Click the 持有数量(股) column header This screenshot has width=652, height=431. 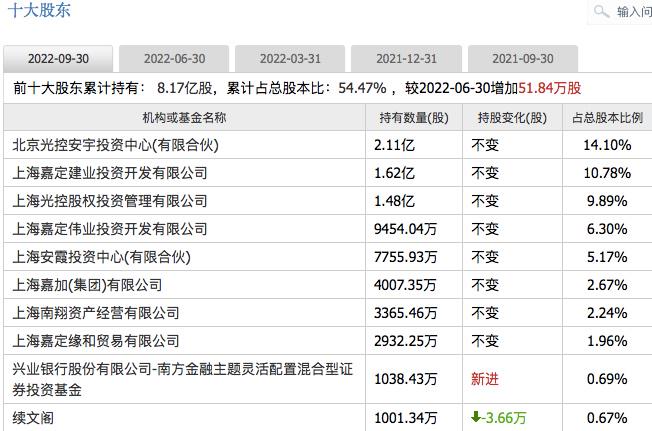point(414,118)
